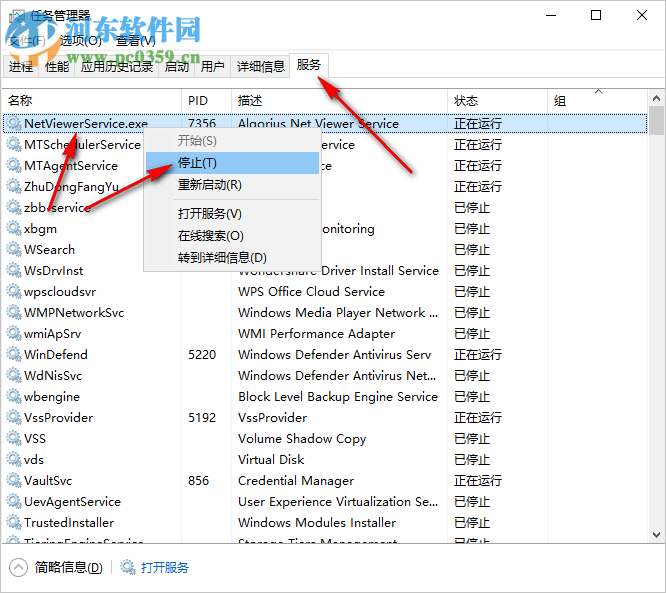Open the 详细信息 tab
666x593 pixels.
click(260, 67)
